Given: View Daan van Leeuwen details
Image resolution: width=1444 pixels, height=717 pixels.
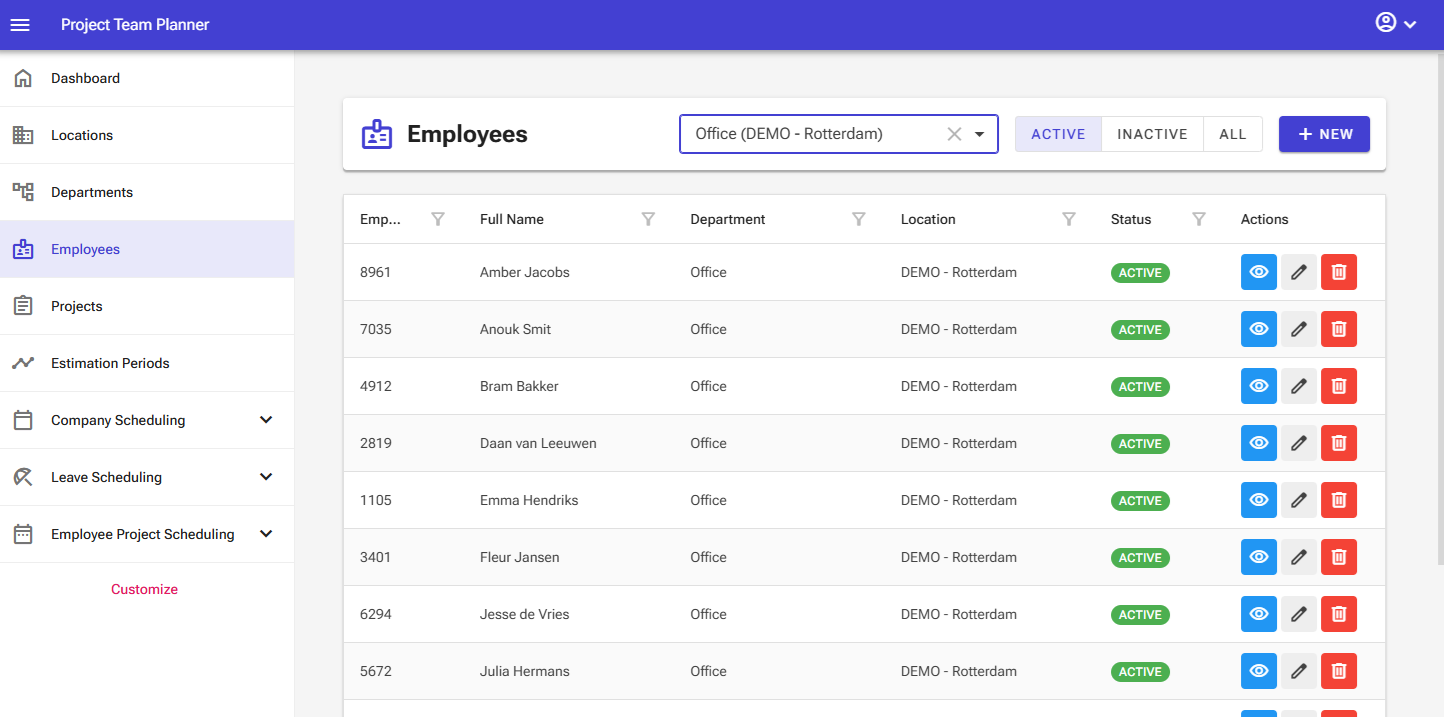Looking at the screenshot, I should [1259, 443].
